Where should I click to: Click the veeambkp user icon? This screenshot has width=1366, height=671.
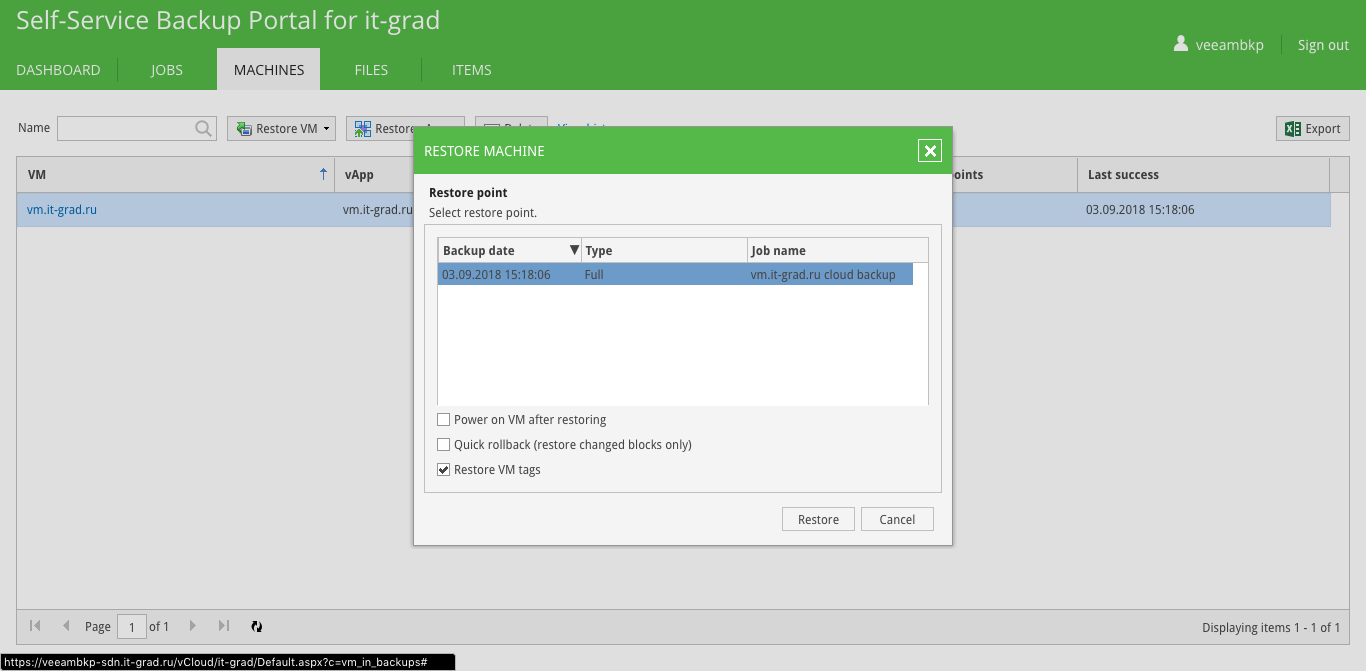point(1181,44)
